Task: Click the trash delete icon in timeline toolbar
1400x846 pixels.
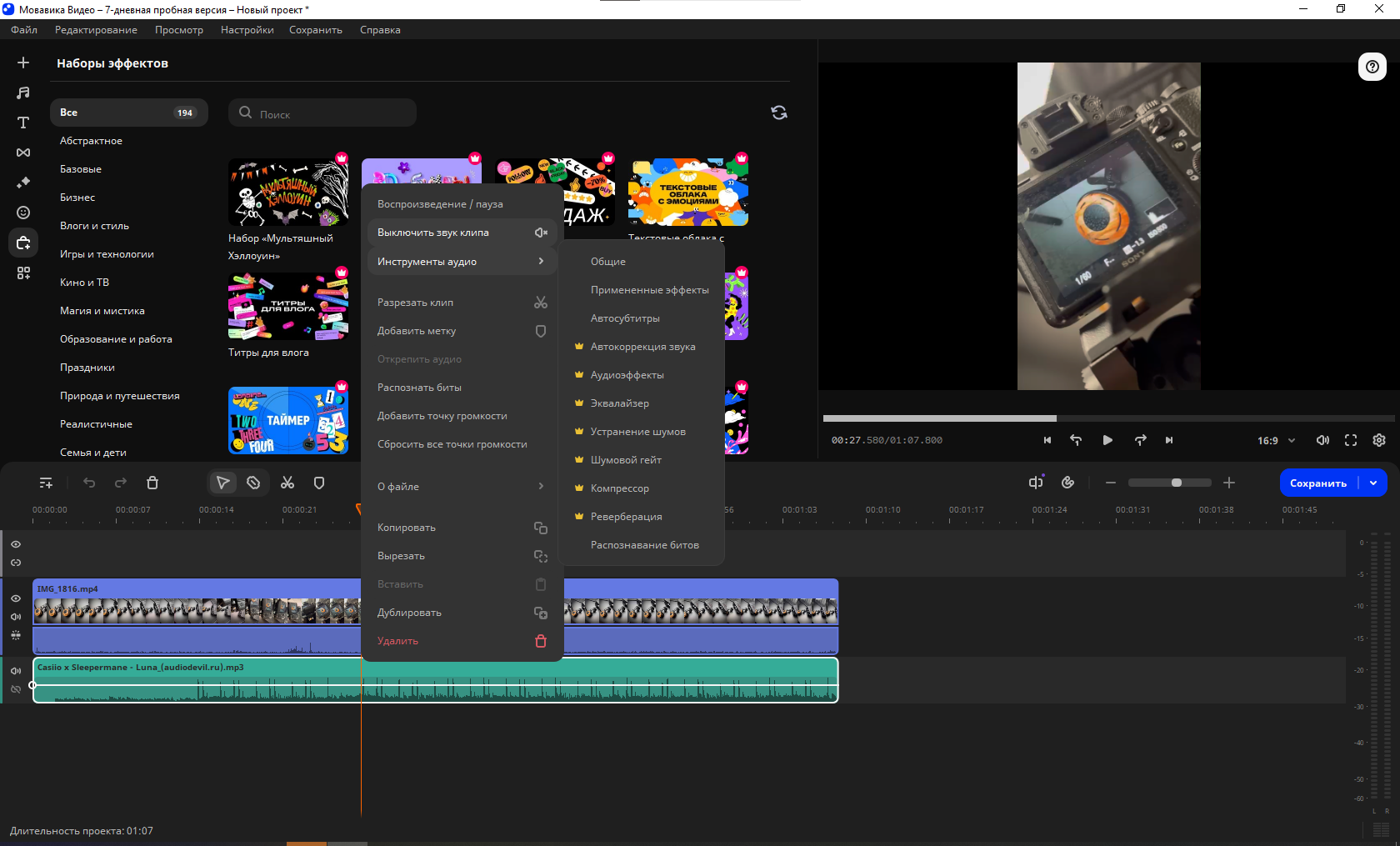Action: click(x=152, y=483)
